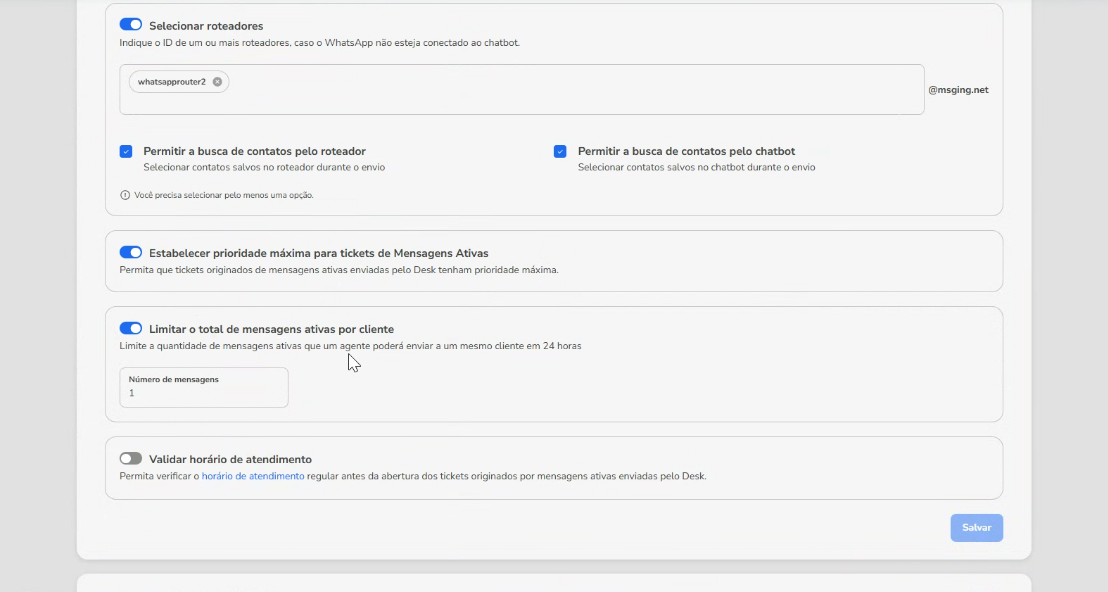The image size is (1108, 592).
Task: Remove the whatsapprouter2 chip with its X icon
Action: pos(217,82)
